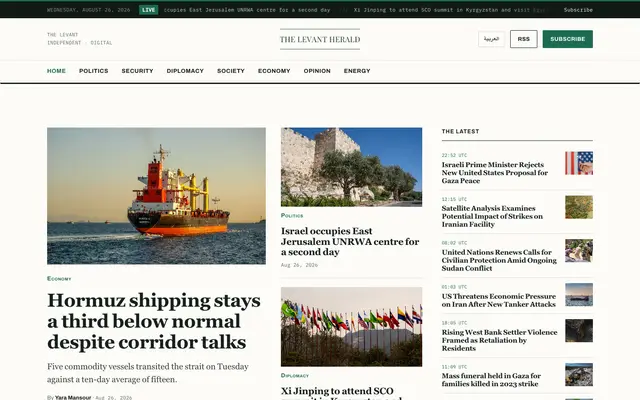Click the Wednesday, August 26, 2026 date in top bar
Image resolution: width=640 pixels, height=400 pixels.
(x=89, y=10)
